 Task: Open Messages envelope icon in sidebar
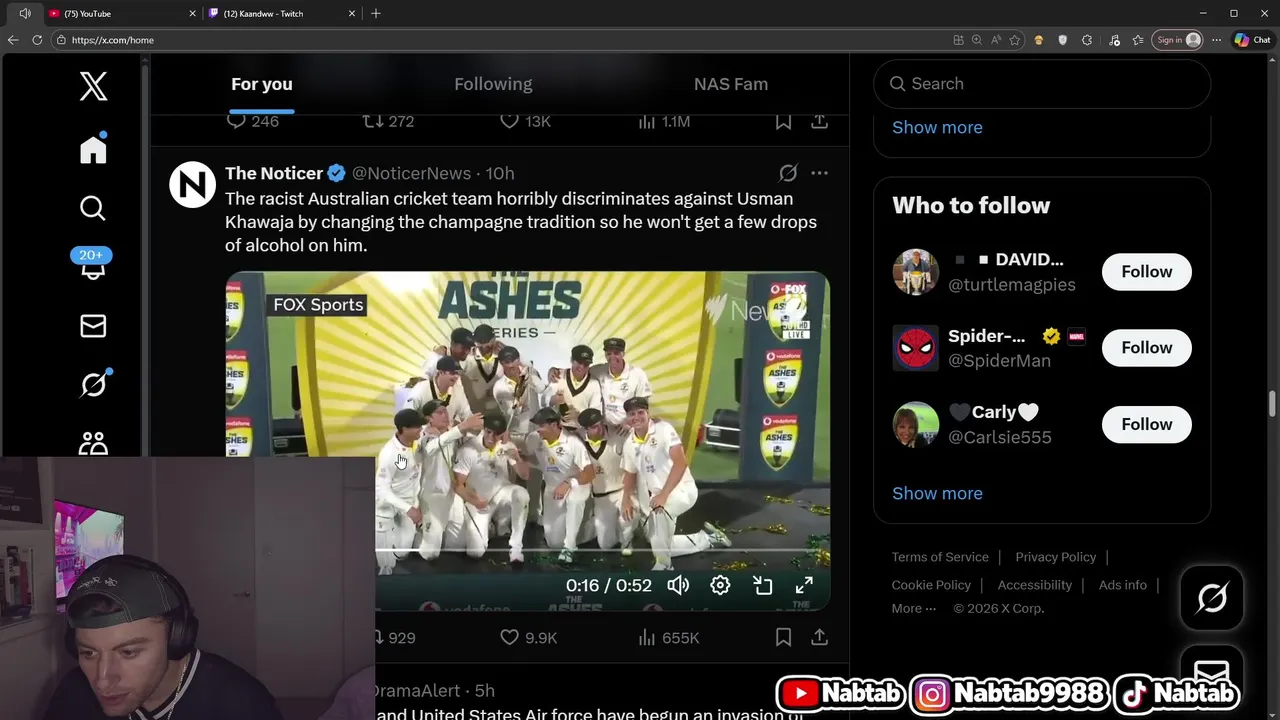[x=93, y=326]
